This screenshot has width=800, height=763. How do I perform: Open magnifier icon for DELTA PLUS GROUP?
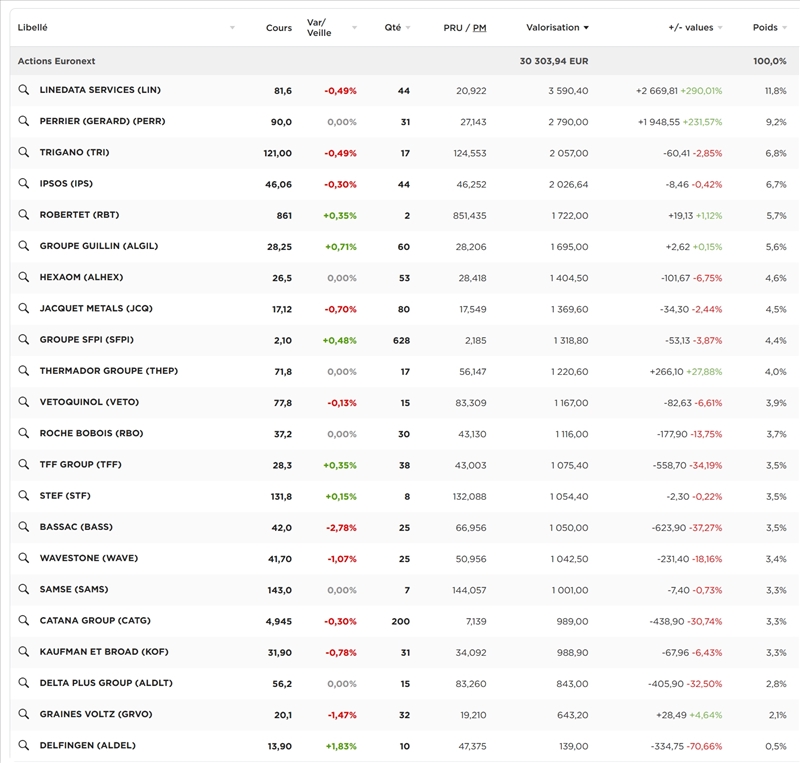click(x=23, y=682)
